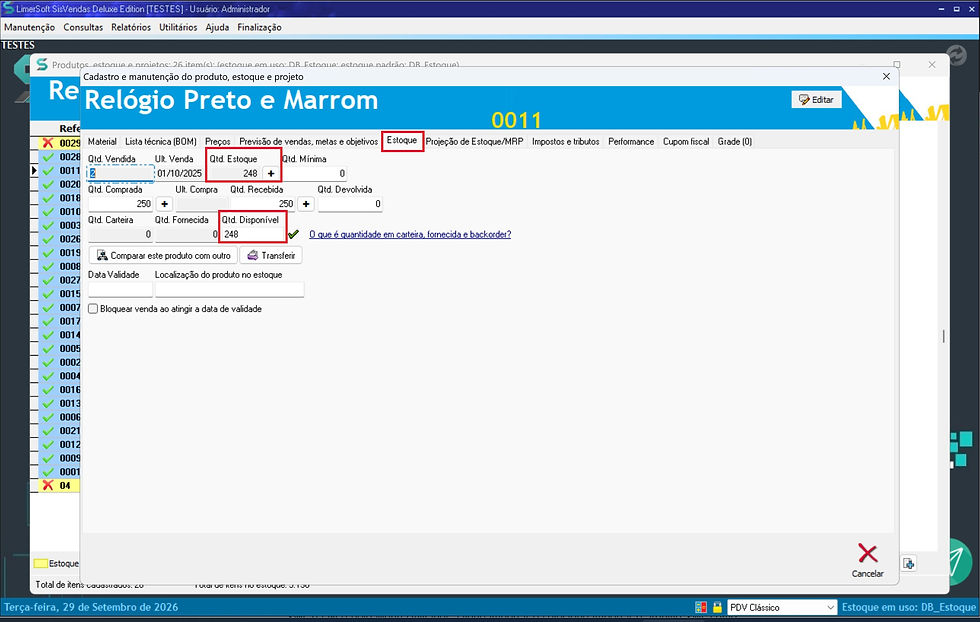Open the Utilitários menu
Image resolution: width=980 pixels, height=622 pixels.
point(178,28)
